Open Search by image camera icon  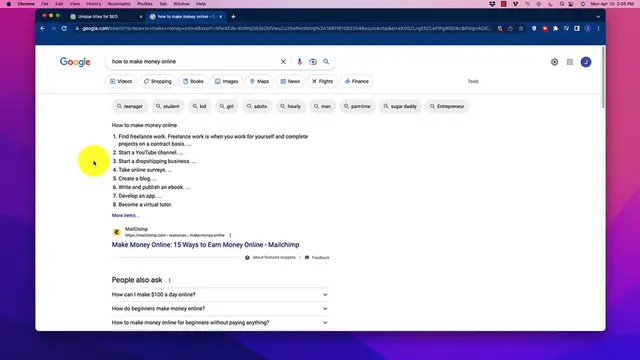313,62
